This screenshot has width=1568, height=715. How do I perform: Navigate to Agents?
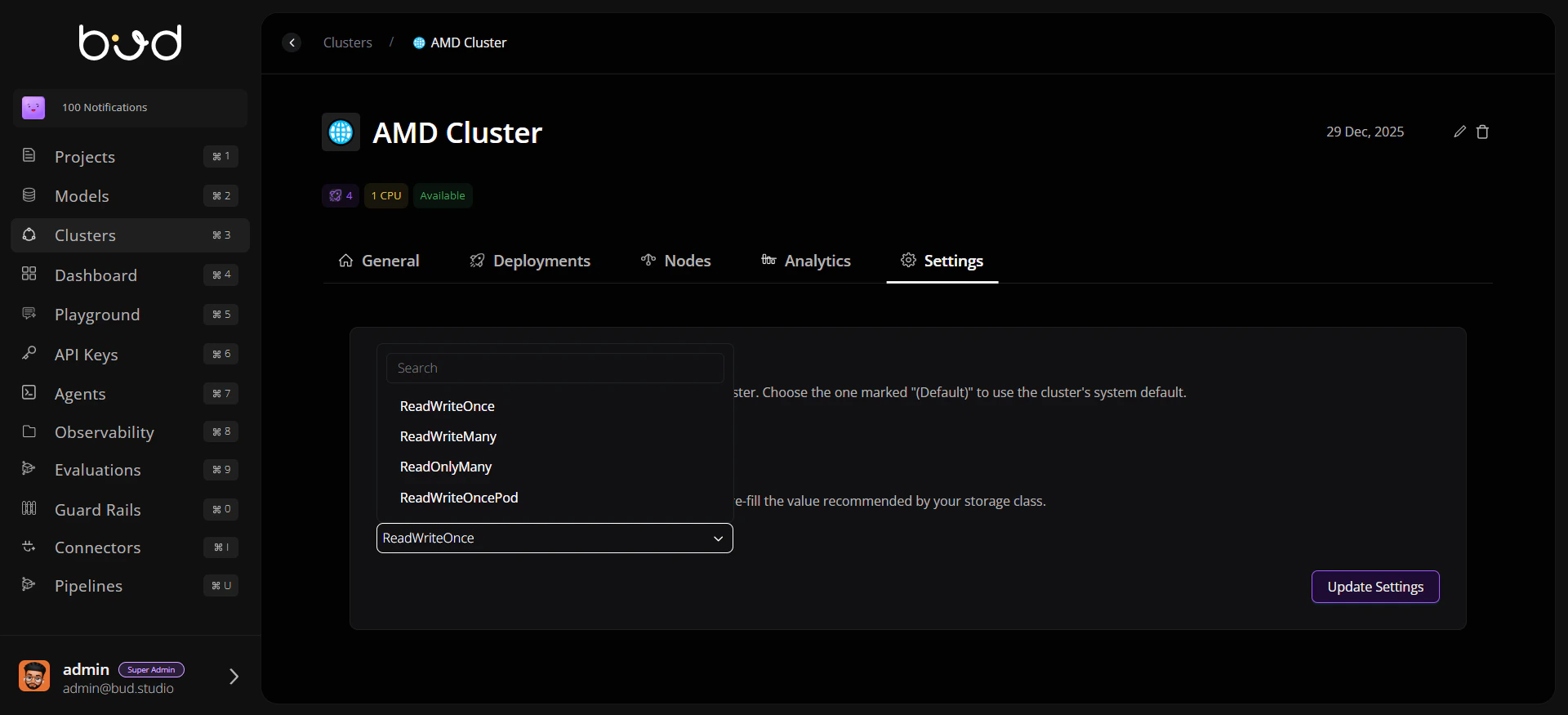pos(130,394)
